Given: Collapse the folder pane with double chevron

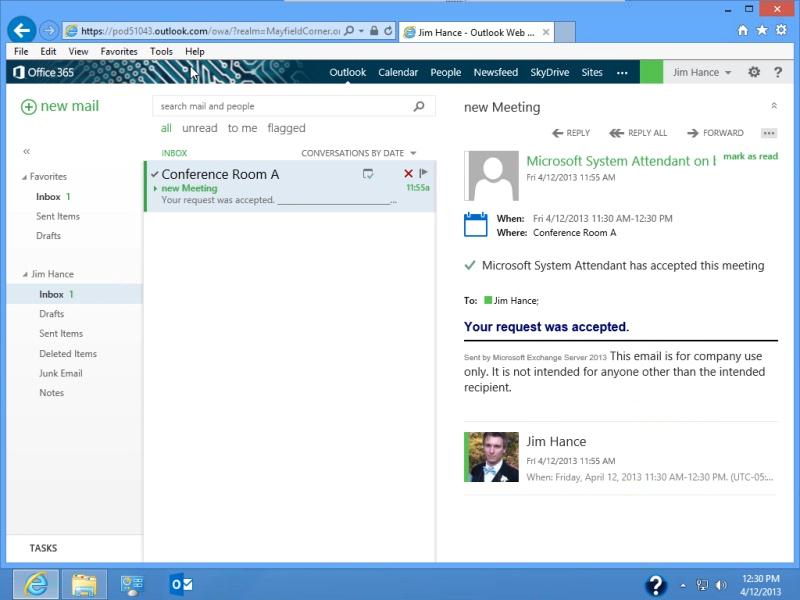Looking at the screenshot, I should [27, 152].
